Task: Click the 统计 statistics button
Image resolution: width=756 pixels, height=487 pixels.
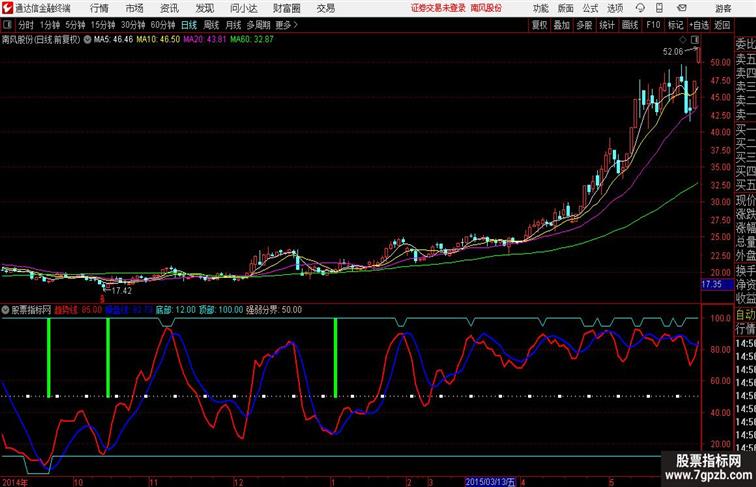Action: 607,25
